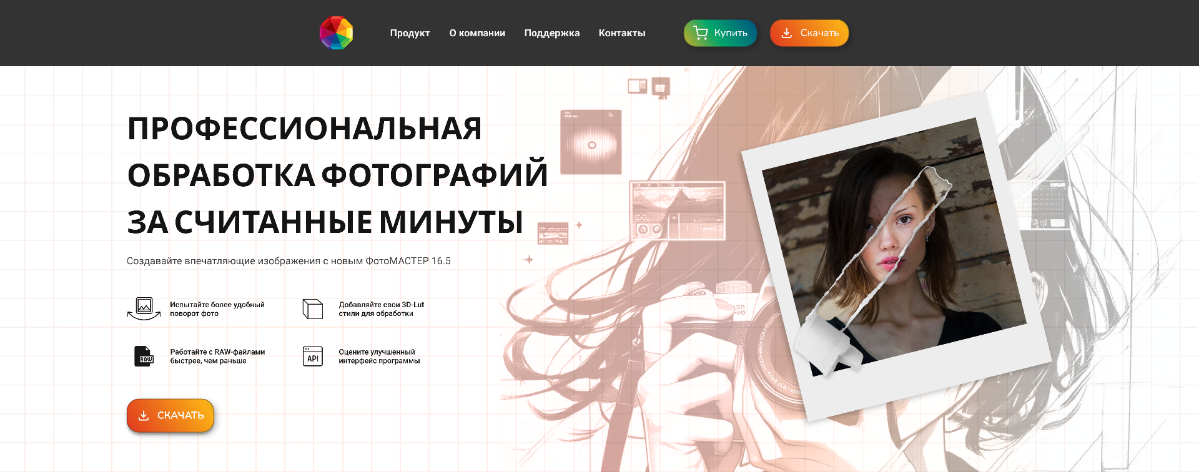This screenshot has height=472, width=1199.
Task: Open the Контакты menu item
Action: tap(622, 33)
